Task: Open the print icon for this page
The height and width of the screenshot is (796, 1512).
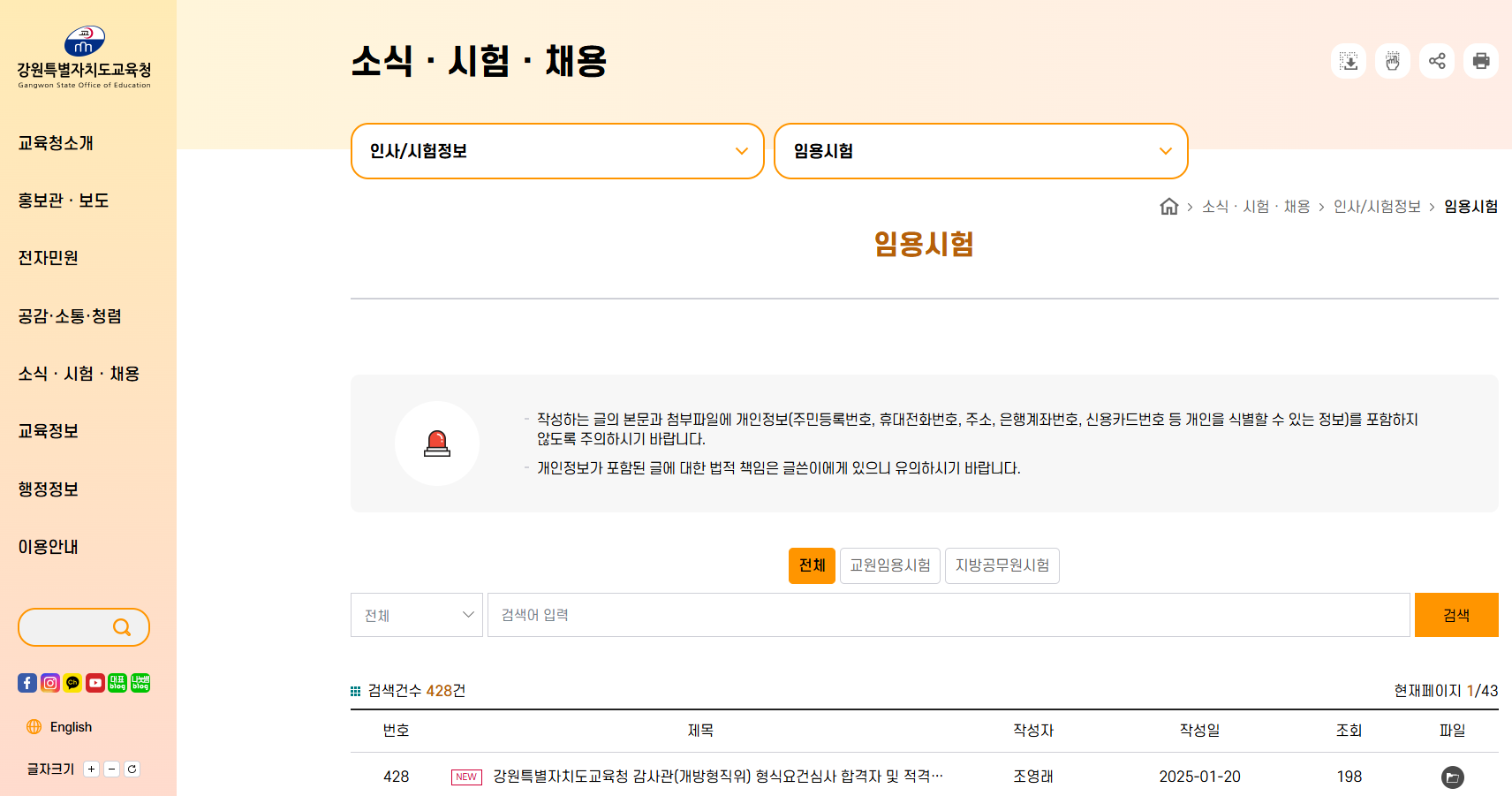Action: [x=1481, y=61]
